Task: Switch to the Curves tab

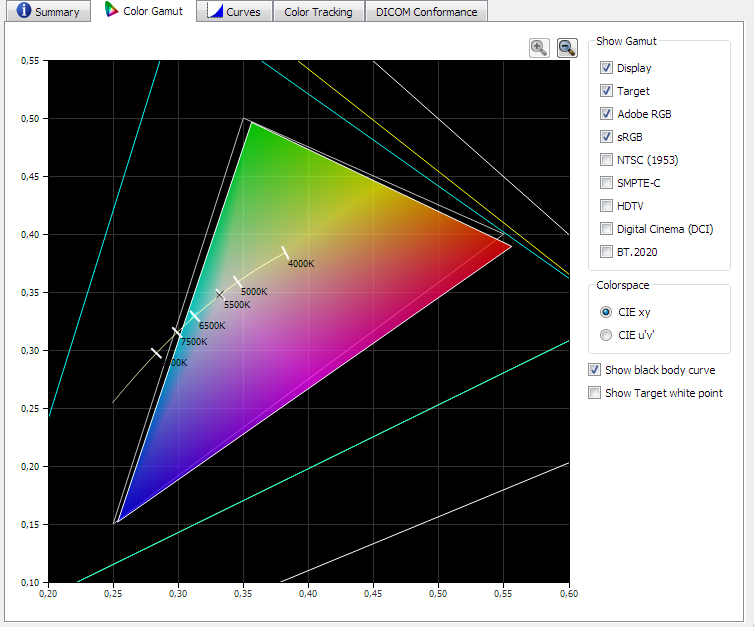Action: point(234,12)
